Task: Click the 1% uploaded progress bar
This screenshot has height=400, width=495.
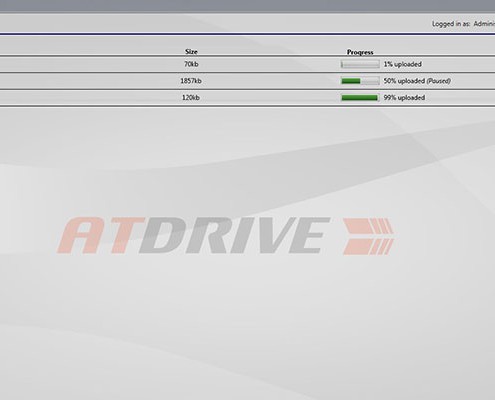Action: 360,64
